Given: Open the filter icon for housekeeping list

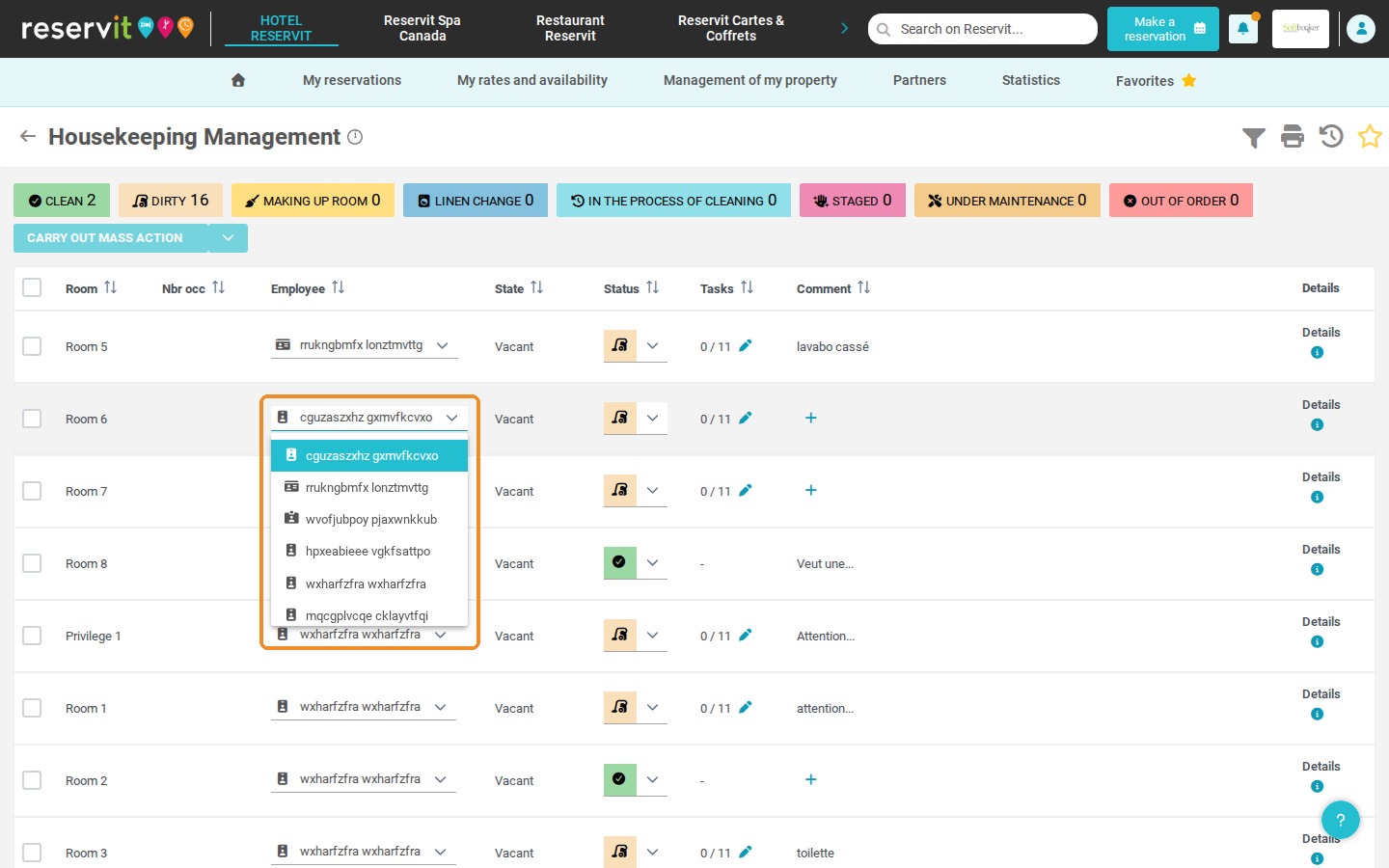Looking at the screenshot, I should 1253,138.
